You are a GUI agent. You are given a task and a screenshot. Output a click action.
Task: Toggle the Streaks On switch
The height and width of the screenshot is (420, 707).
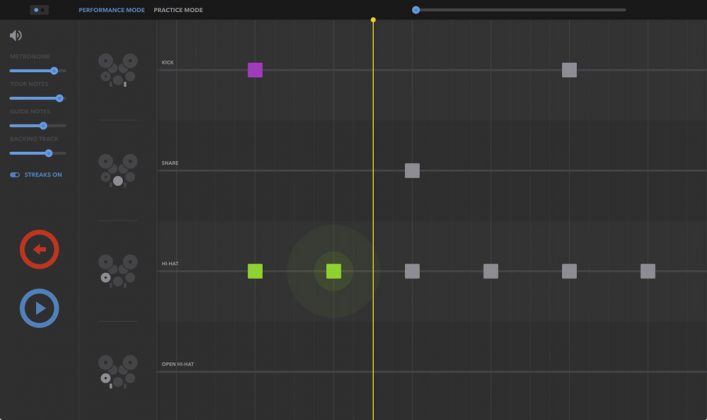point(15,175)
